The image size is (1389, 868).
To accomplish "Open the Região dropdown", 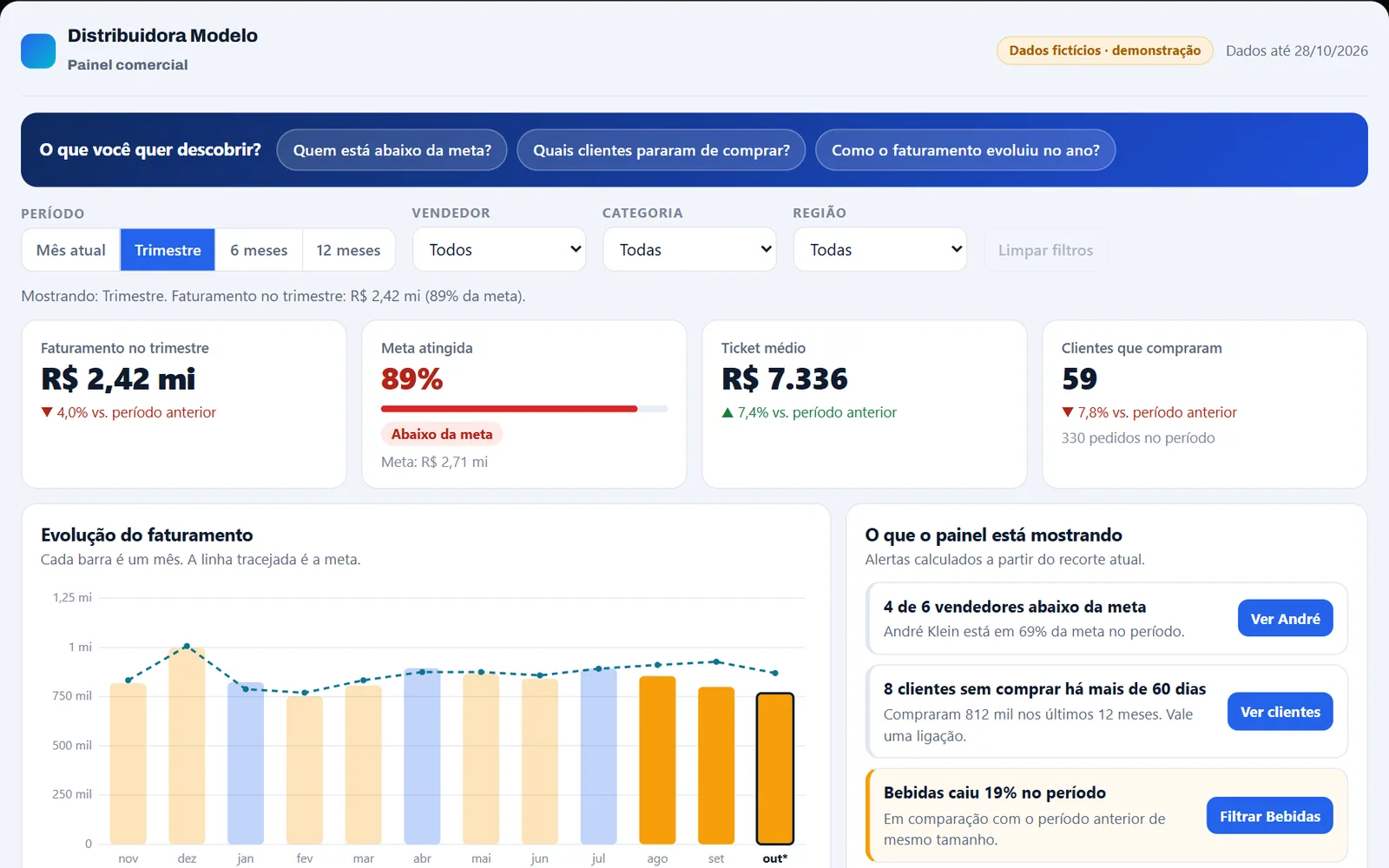I will point(880,250).
